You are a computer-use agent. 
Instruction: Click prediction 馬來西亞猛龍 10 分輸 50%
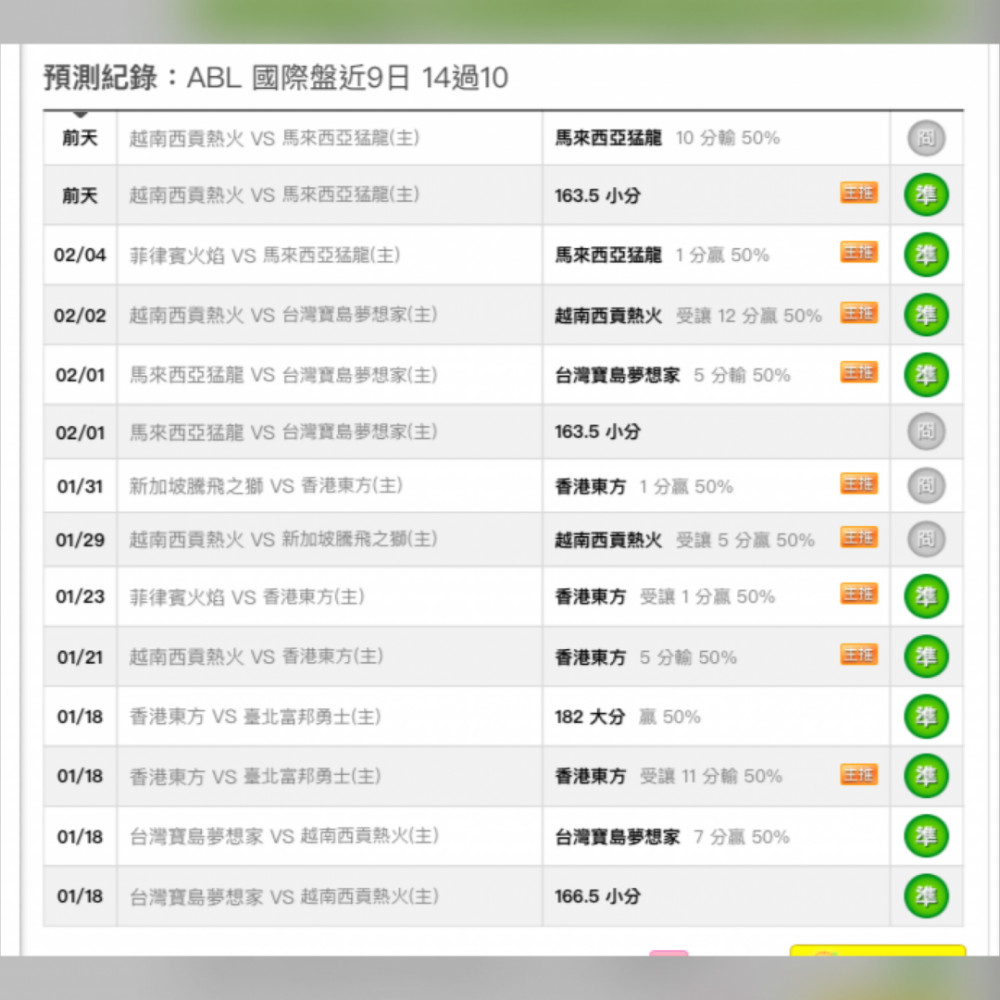coord(667,138)
